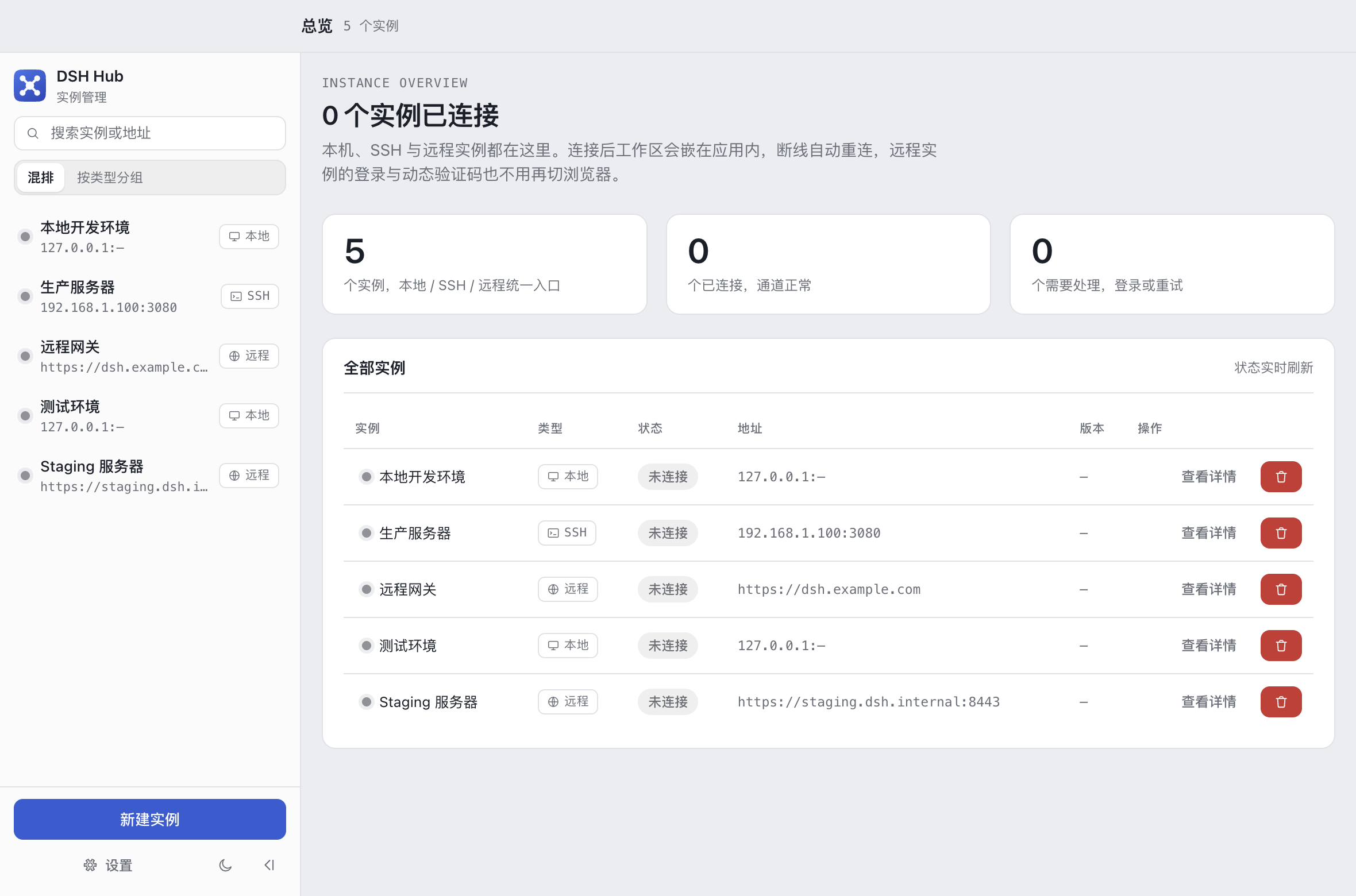Image resolution: width=1356 pixels, height=896 pixels.
Task: Open Staging 服务器 in the sidebar list
Action: (x=149, y=476)
